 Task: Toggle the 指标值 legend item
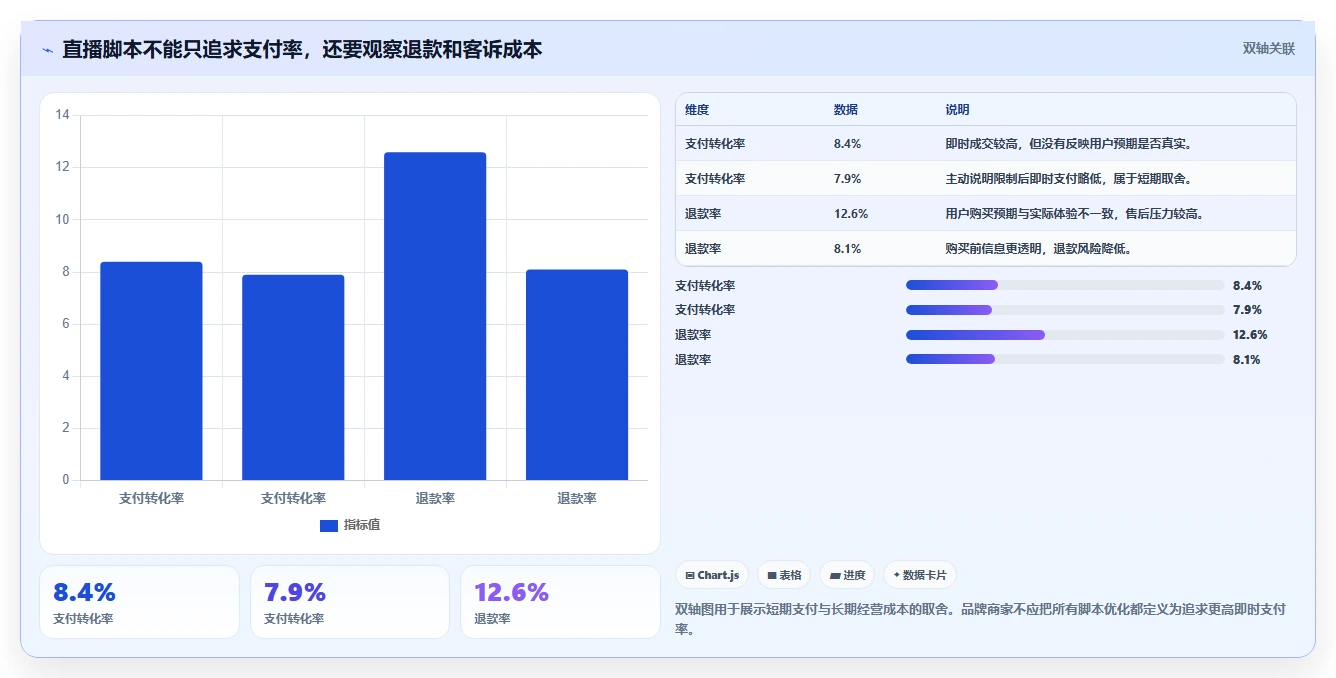pos(350,525)
